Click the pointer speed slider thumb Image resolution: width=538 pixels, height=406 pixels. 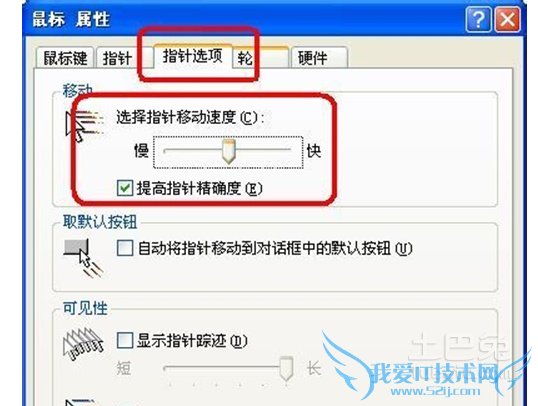point(229,151)
